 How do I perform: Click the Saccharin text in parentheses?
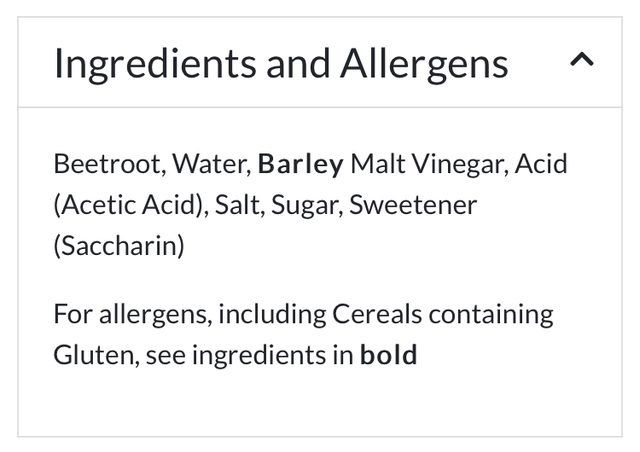[x=119, y=246]
